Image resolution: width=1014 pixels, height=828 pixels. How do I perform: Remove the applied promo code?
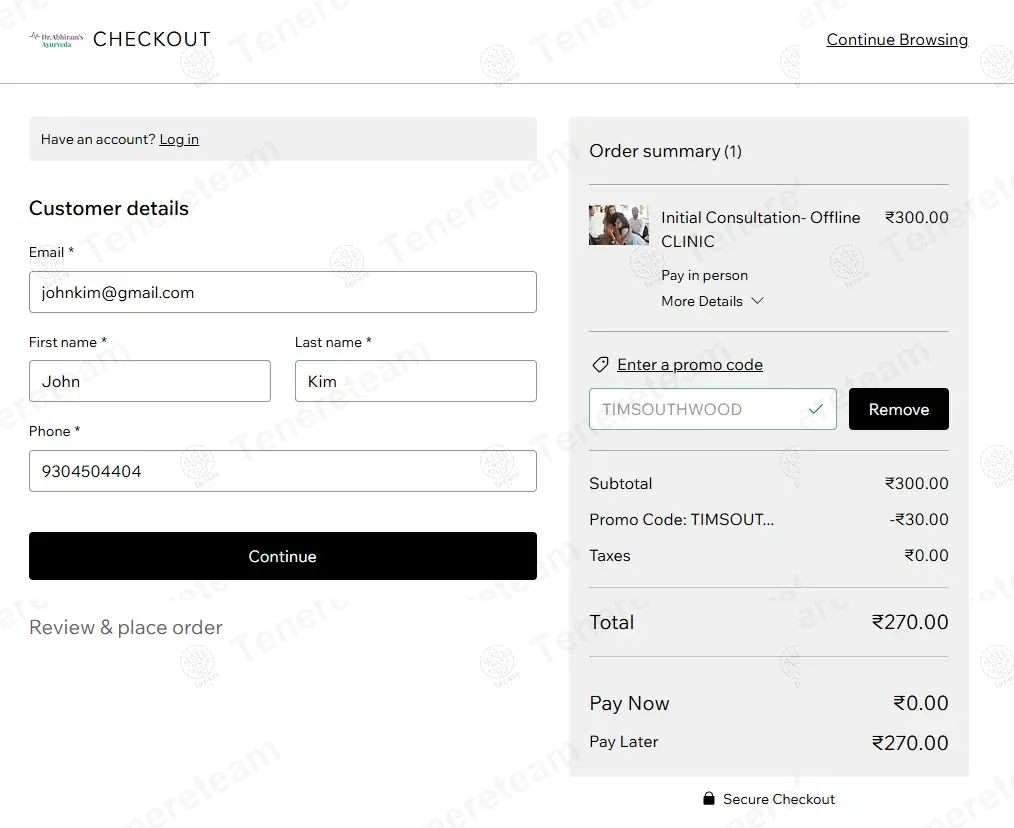point(899,409)
